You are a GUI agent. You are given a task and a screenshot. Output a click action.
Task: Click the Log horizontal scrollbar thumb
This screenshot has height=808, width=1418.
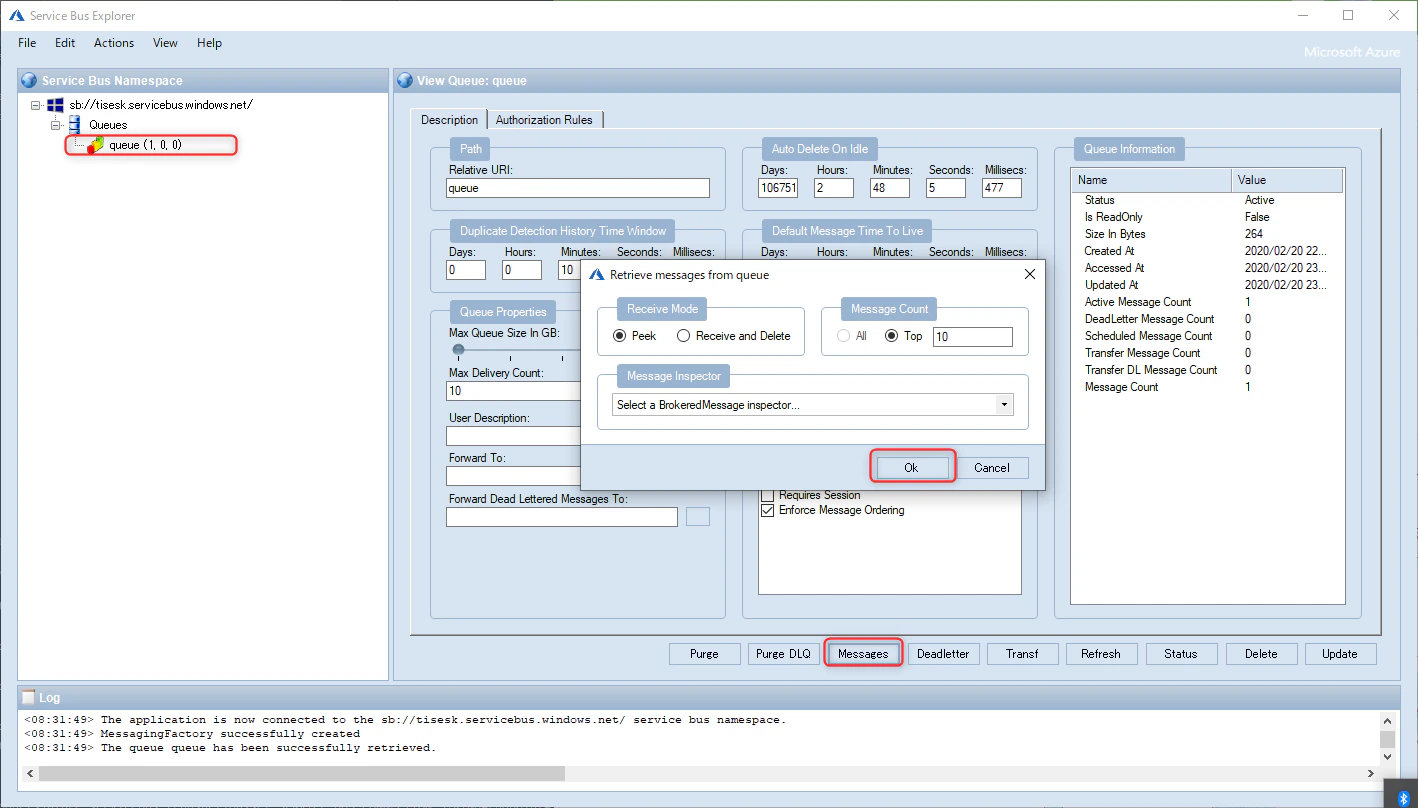(302, 773)
